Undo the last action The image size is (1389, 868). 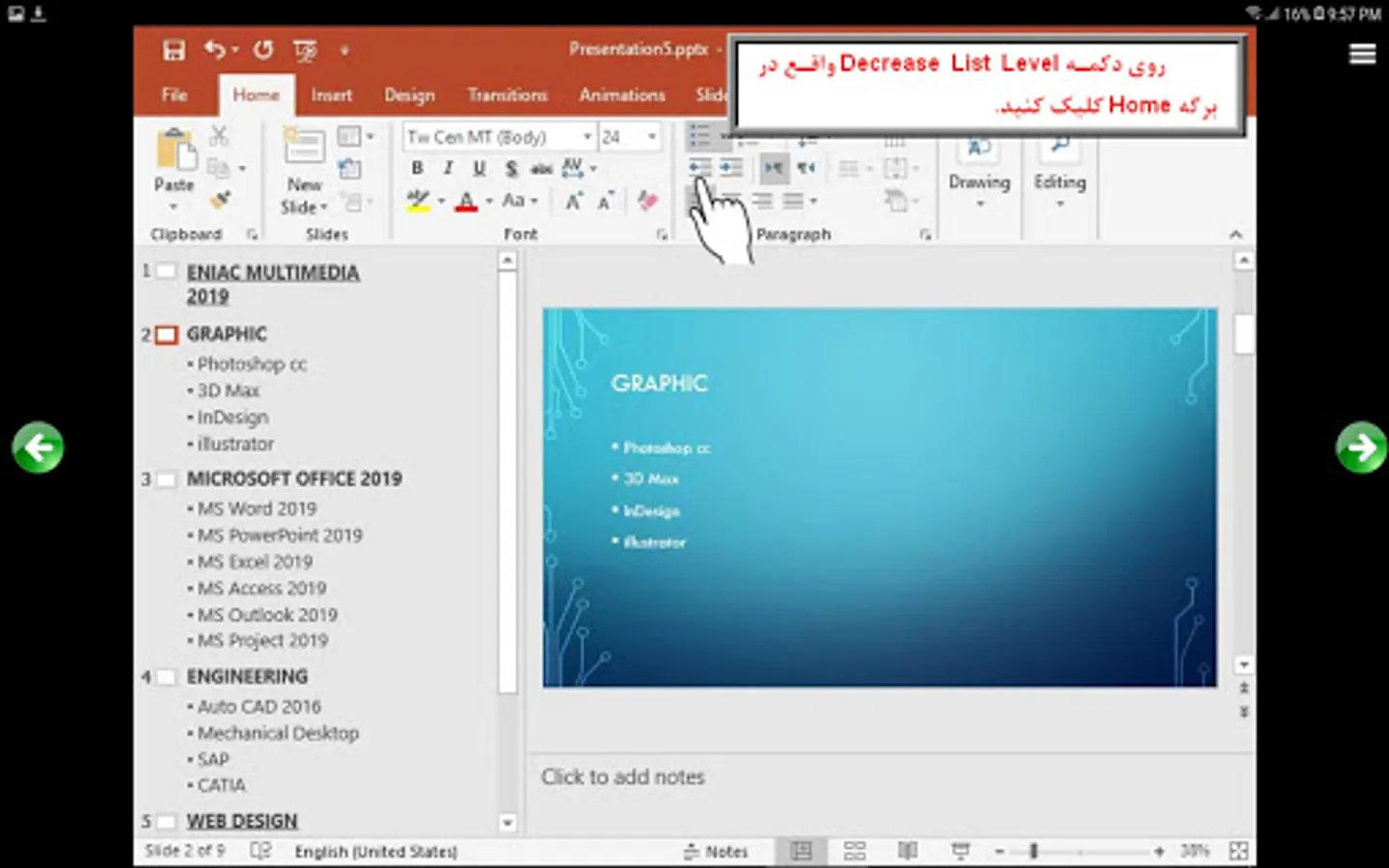[214, 50]
